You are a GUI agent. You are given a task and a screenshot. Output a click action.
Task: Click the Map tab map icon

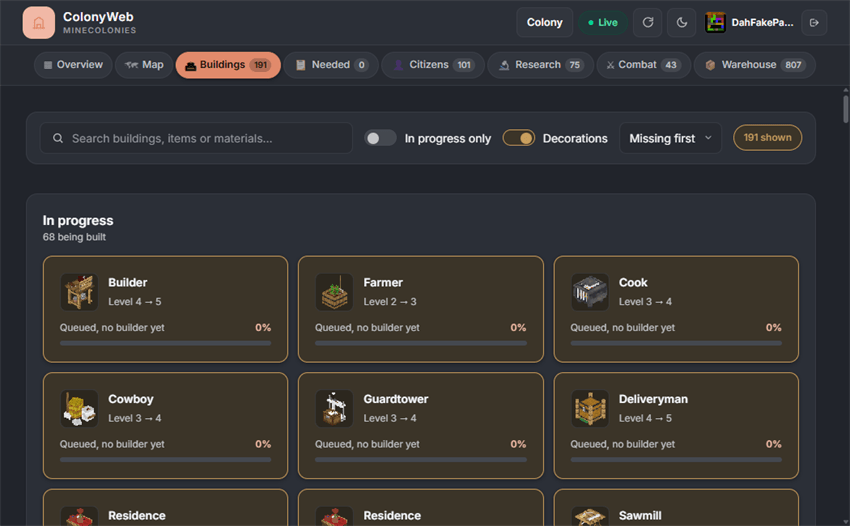pos(131,65)
